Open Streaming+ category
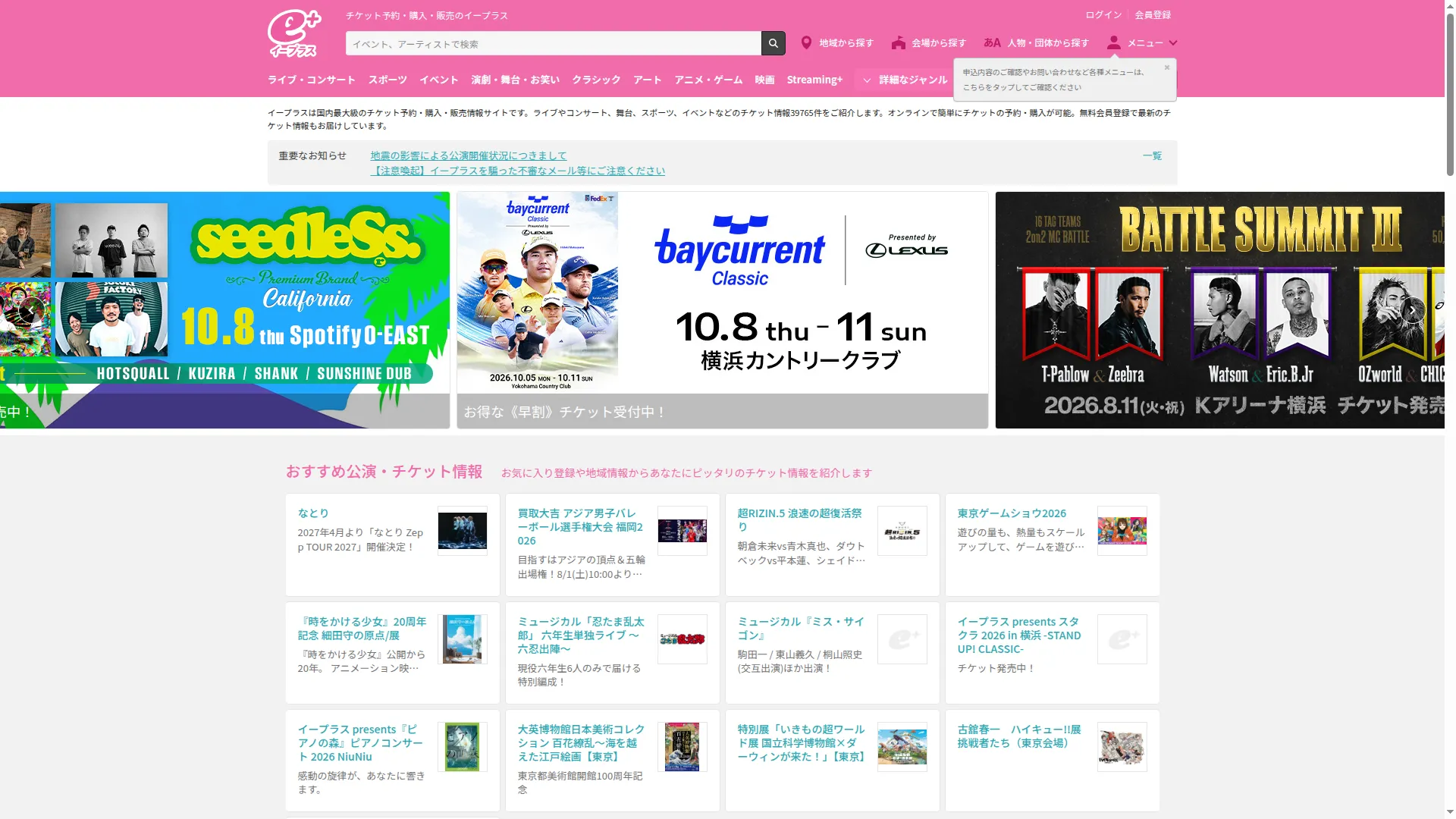1456x819 pixels. [814, 80]
